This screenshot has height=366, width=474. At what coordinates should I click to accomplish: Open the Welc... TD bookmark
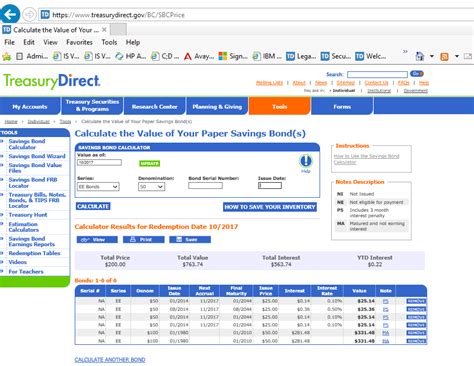pyautogui.click(x=370, y=56)
